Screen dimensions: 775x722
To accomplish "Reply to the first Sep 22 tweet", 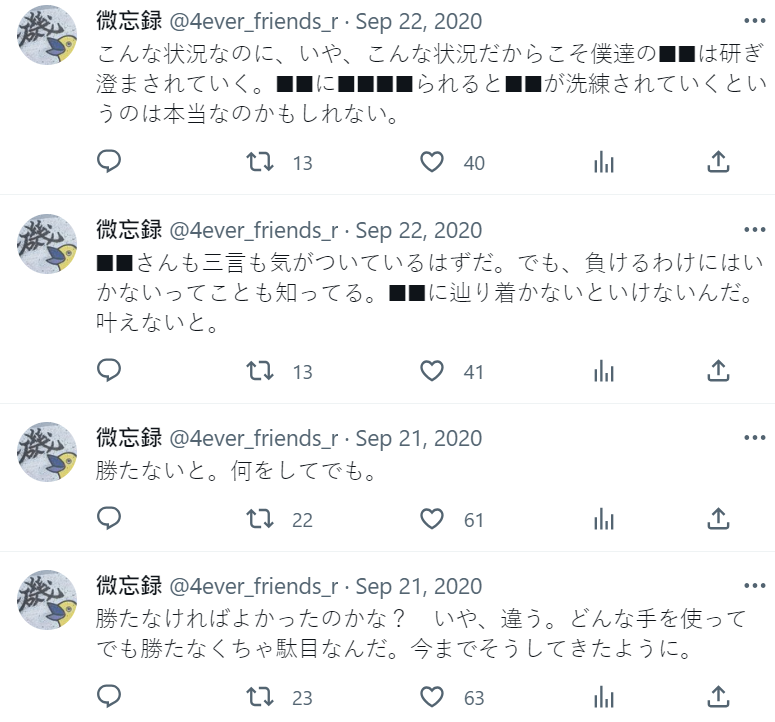I will (x=109, y=162).
